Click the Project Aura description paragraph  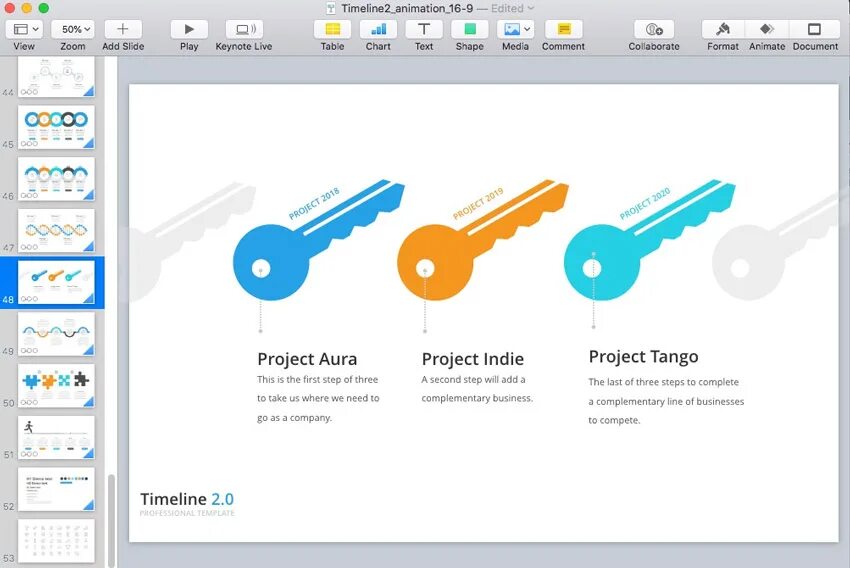click(x=318, y=398)
